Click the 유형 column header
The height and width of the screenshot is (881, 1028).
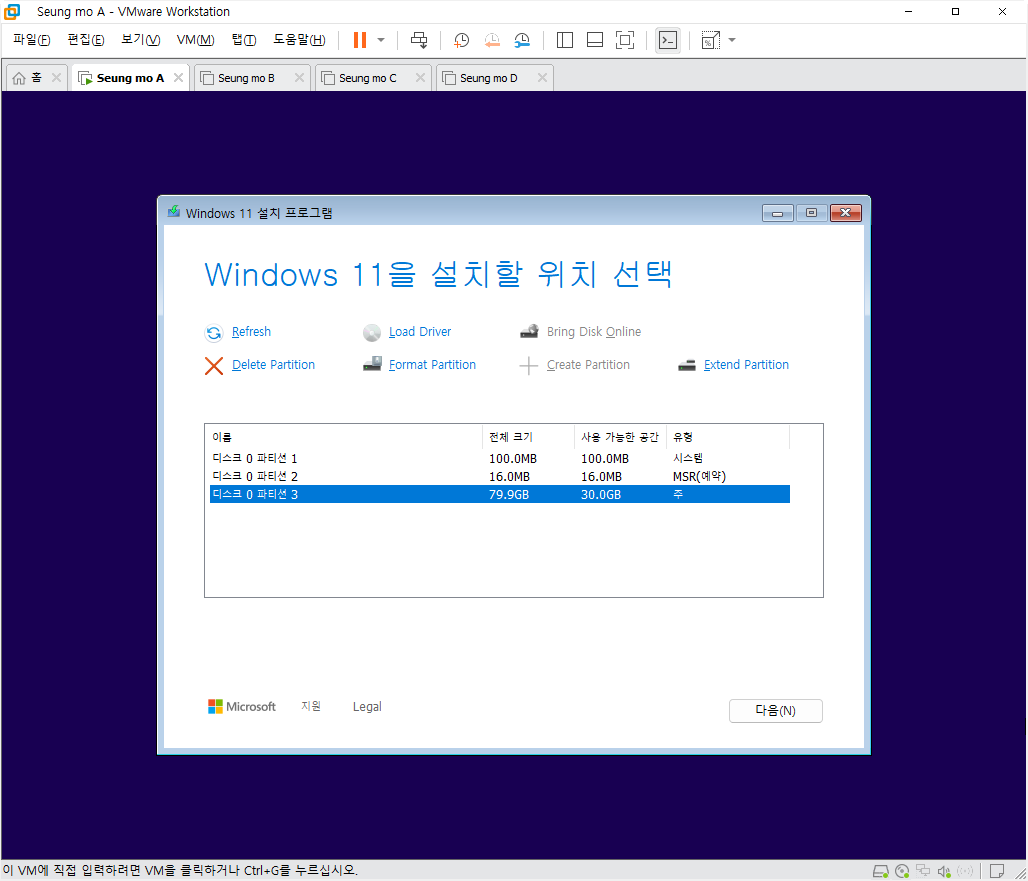[728, 437]
